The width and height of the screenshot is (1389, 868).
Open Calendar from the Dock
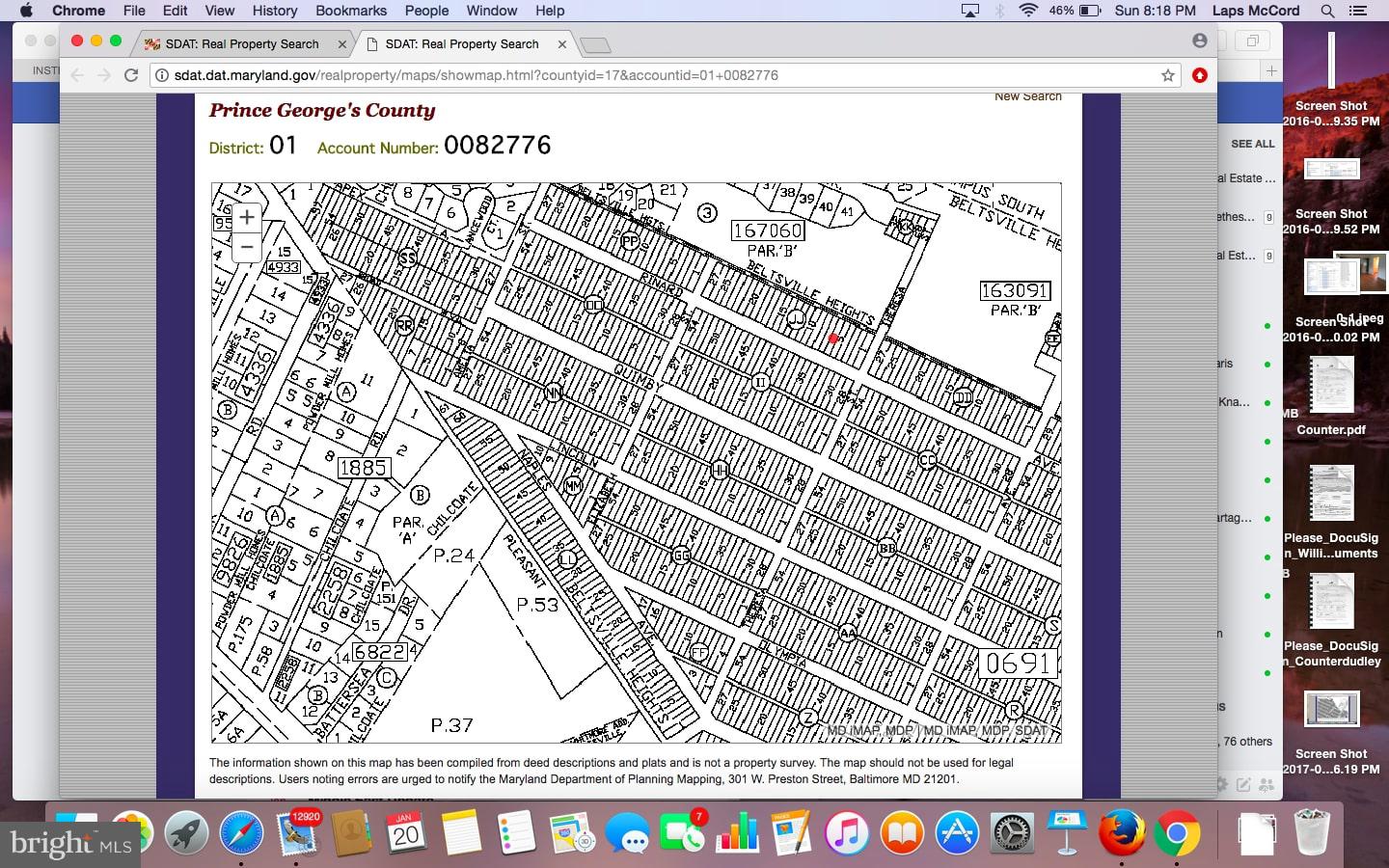click(406, 833)
